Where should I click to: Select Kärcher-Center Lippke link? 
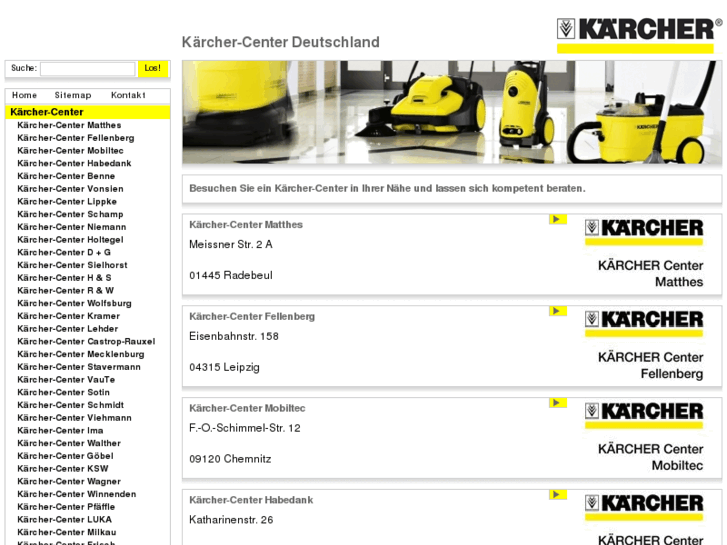point(67,202)
